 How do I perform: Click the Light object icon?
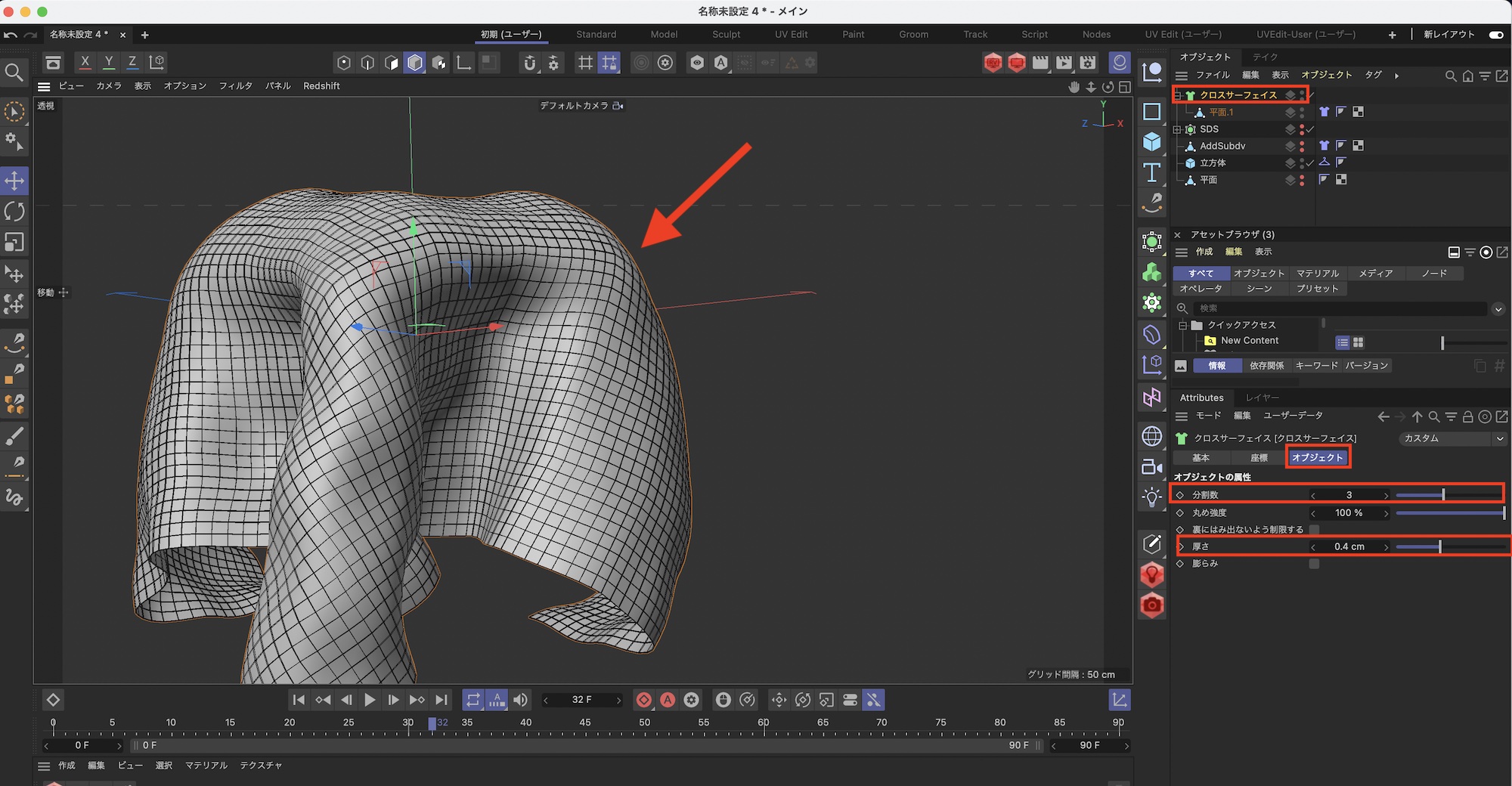(1151, 497)
